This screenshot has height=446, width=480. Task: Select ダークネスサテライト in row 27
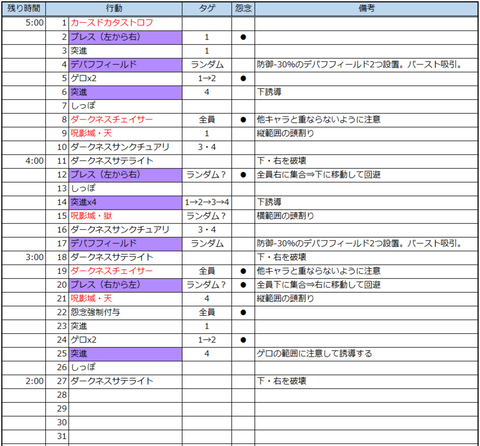125,381
